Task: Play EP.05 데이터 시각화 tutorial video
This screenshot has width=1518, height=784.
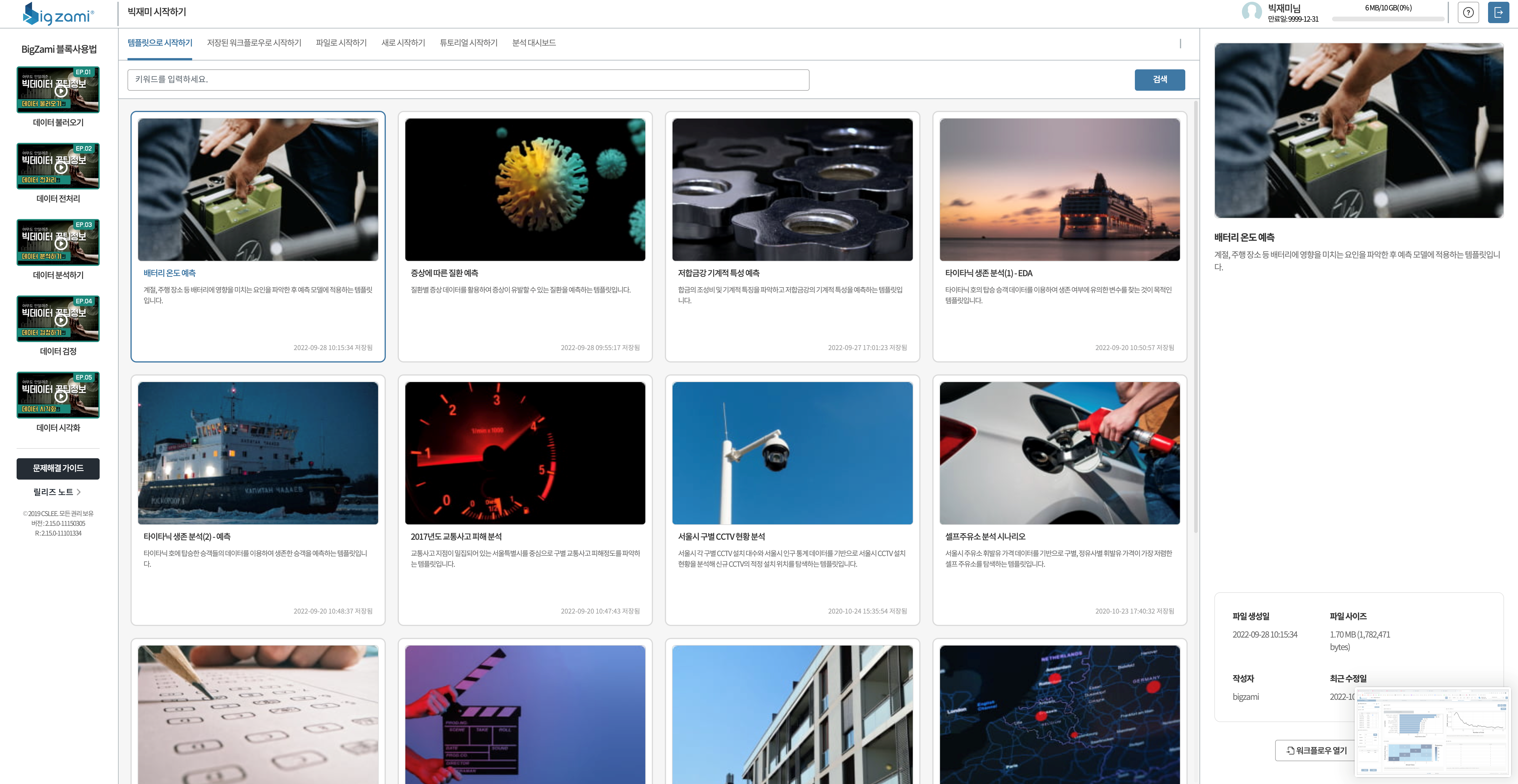Action: (x=58, y=395)
